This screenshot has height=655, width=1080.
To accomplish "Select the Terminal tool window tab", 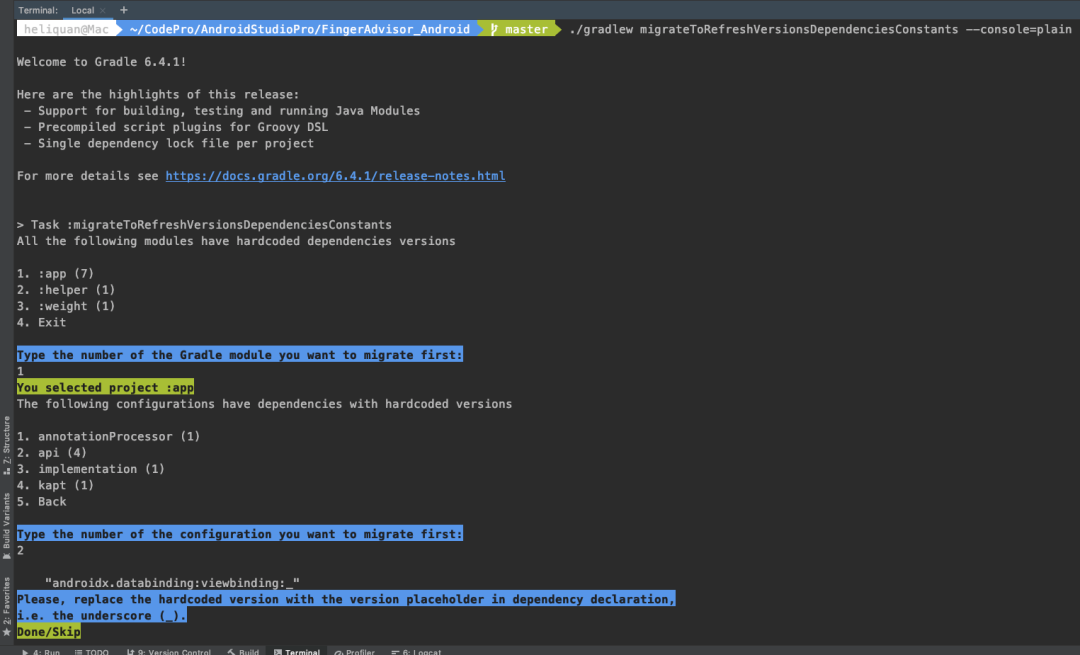I will pos(297,652).
